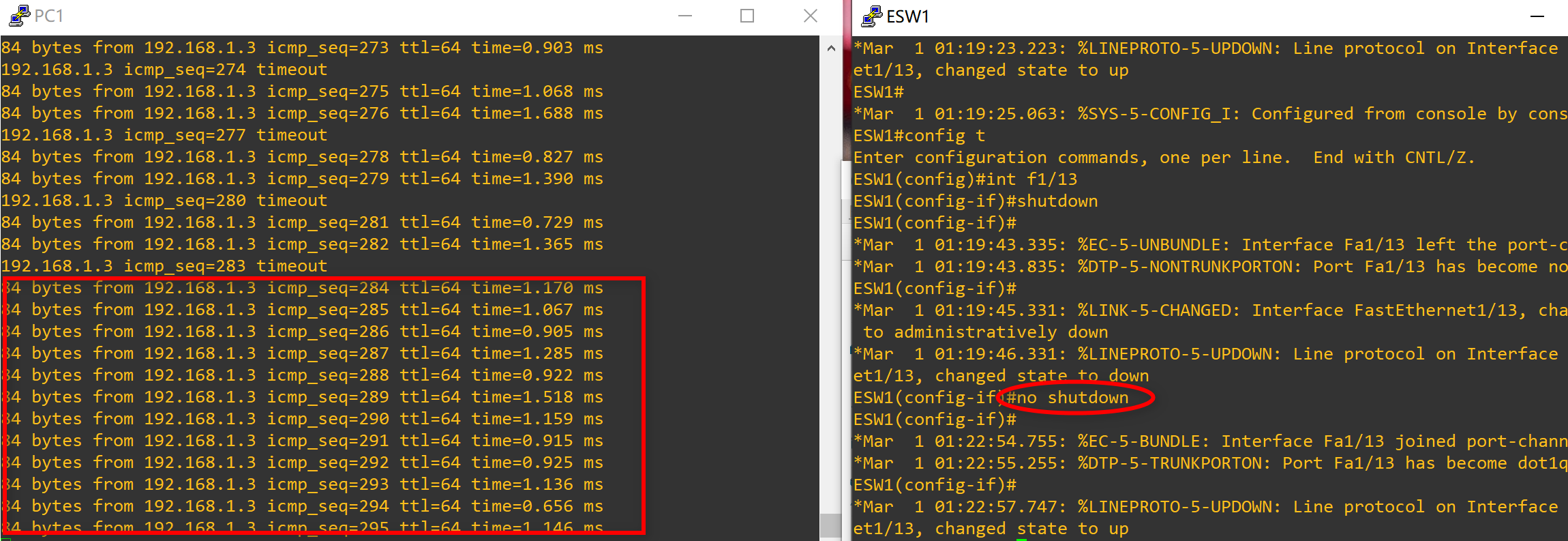
Task: Click the icmp_seq=283 timeout line in PC1
Action: point(164,266)
